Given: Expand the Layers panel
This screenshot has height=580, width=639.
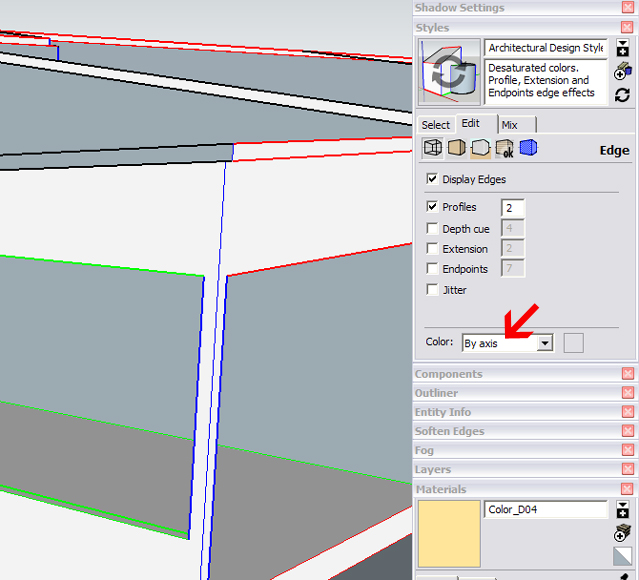Looking at the screenshot, I should [433, 469].
